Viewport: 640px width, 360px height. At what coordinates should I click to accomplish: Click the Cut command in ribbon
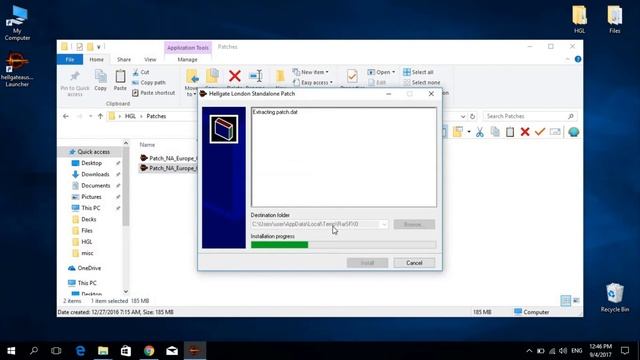tap(141, 72)
